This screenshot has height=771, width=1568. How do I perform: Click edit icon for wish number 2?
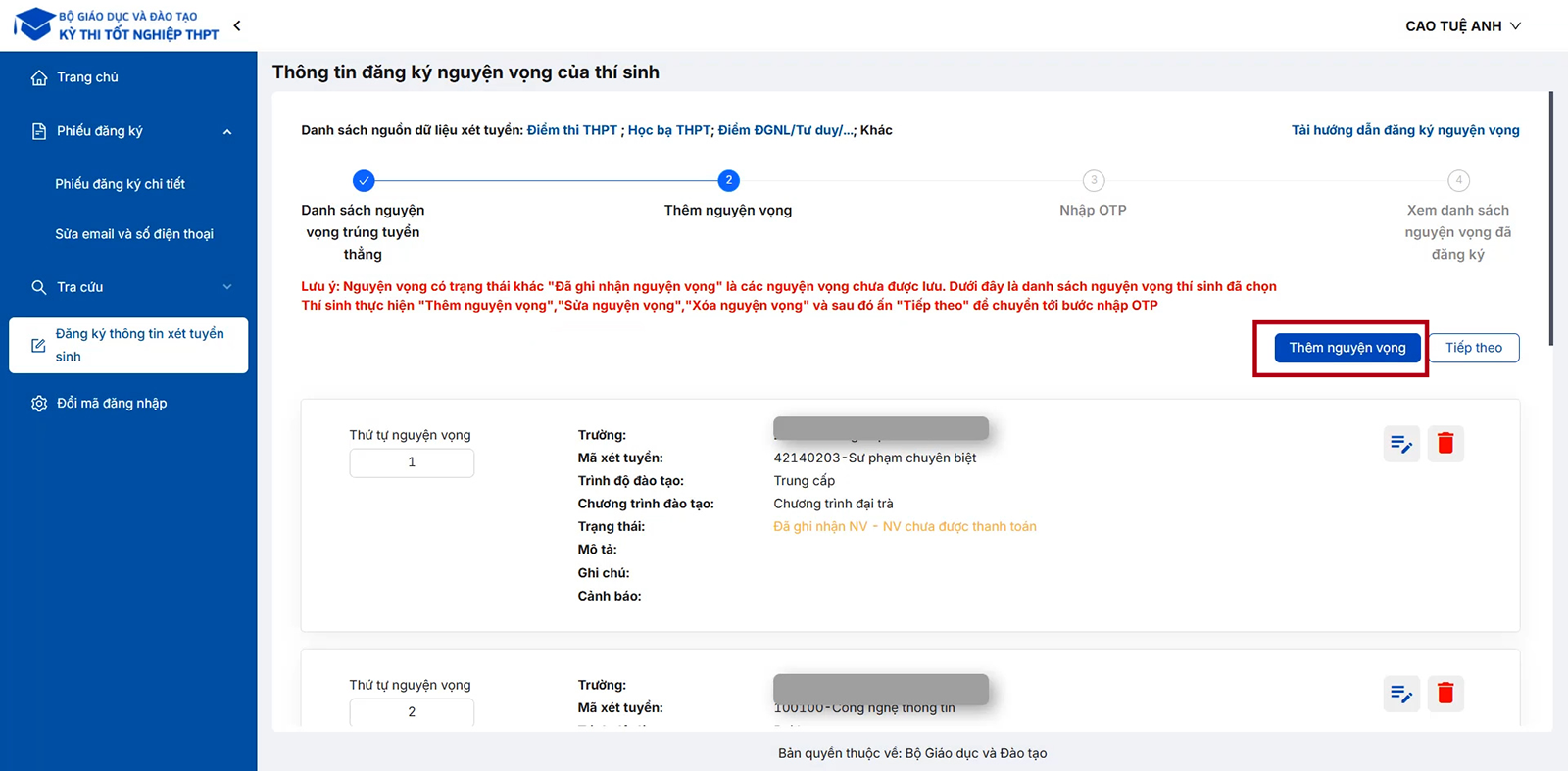click(x=1401, y=694)
